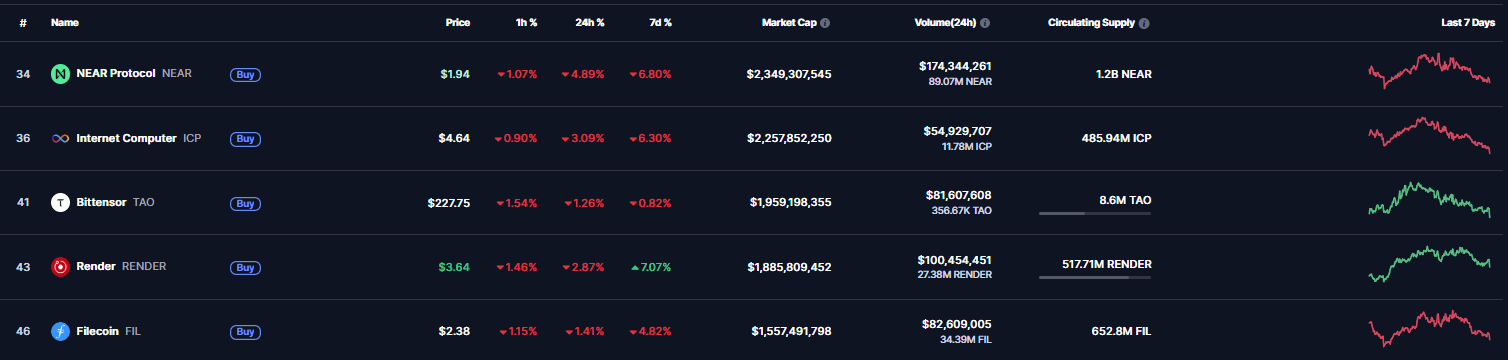Open Circulating Supply info icon
Image resolution: width=1508 pixels, height=360 pixels.
tap(1144, 22)
